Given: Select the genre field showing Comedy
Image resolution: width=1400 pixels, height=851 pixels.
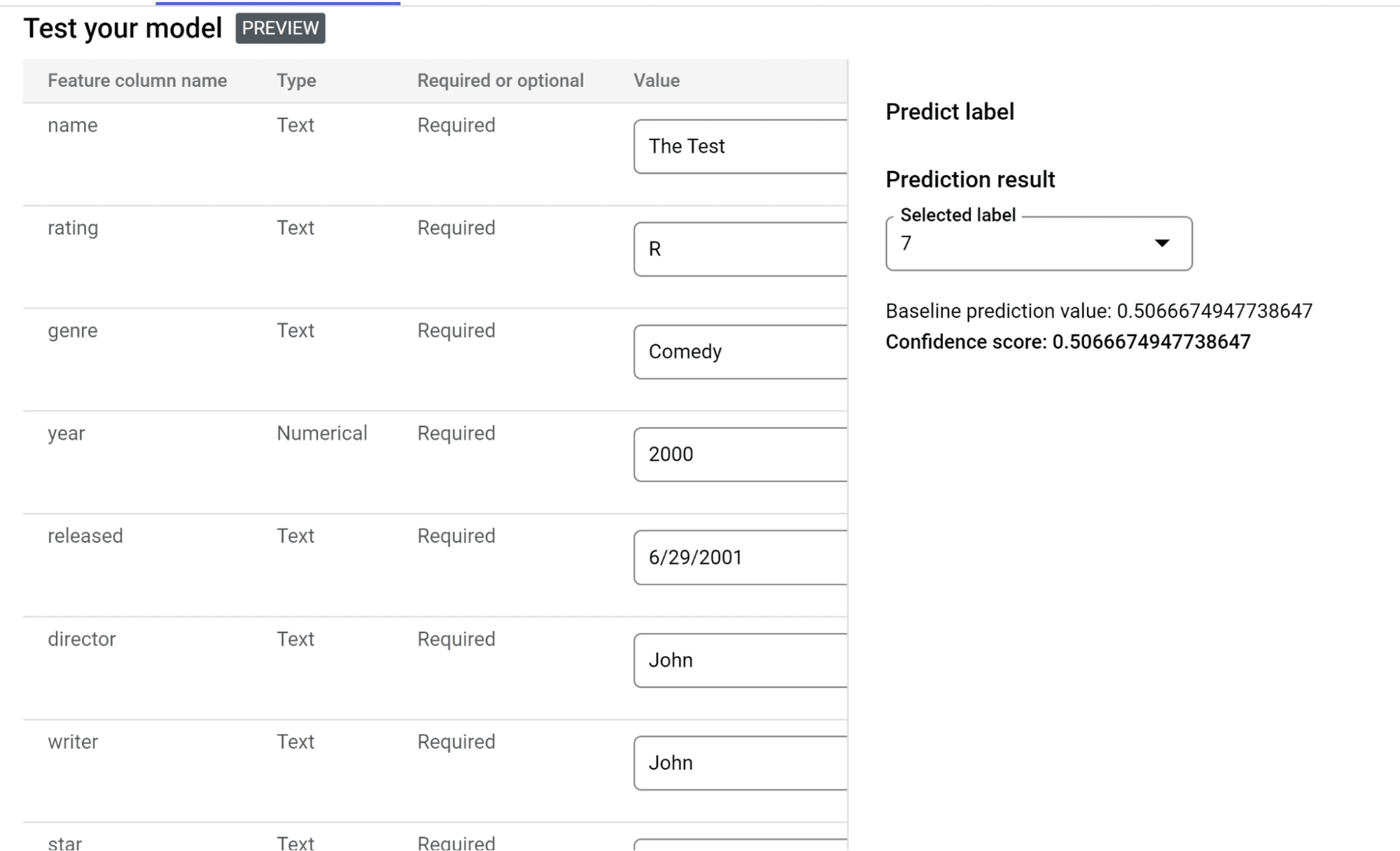Looking at the screenshot, I should coord(741,352).
